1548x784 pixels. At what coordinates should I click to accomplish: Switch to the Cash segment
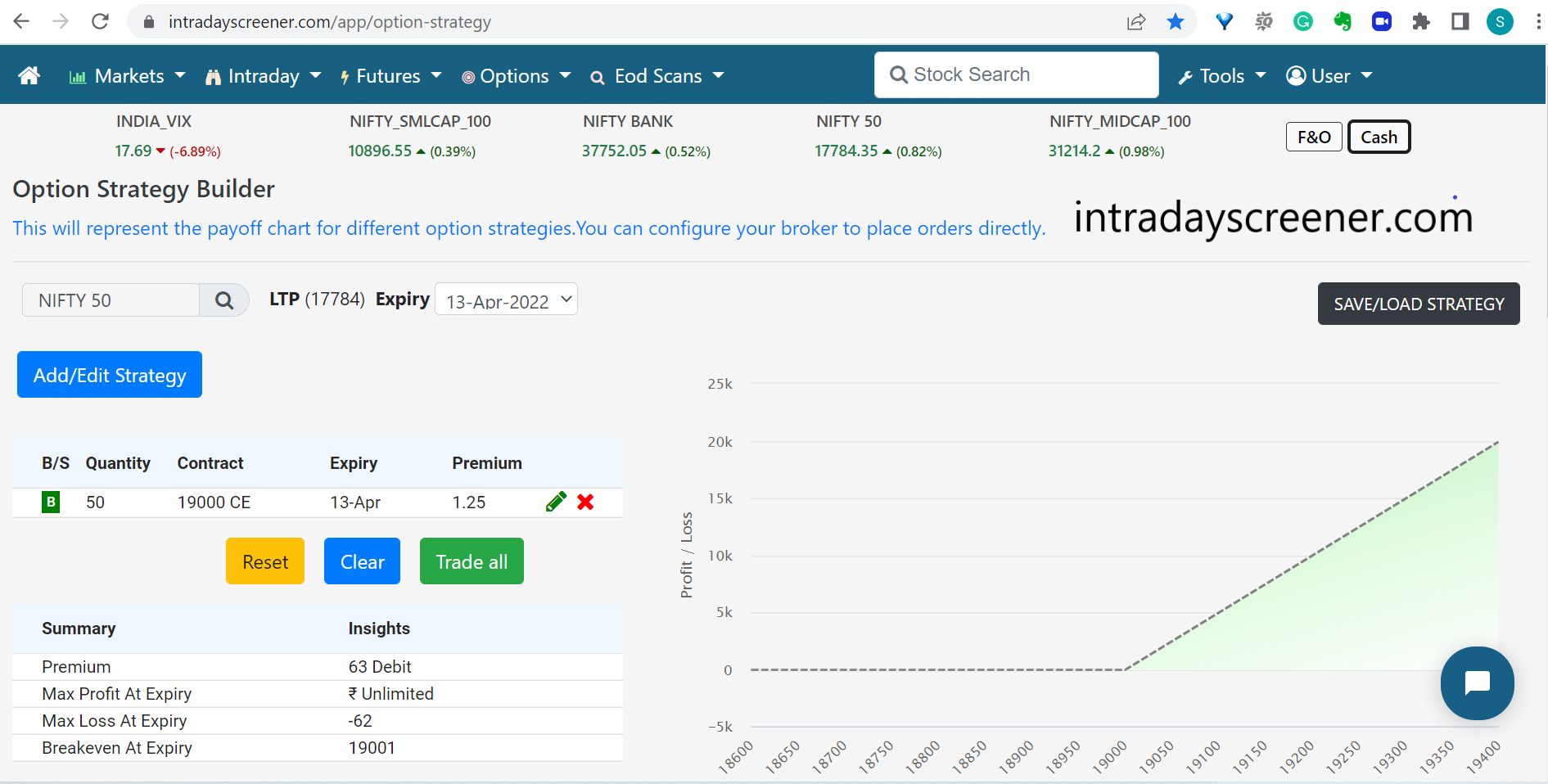(1379, 137)
